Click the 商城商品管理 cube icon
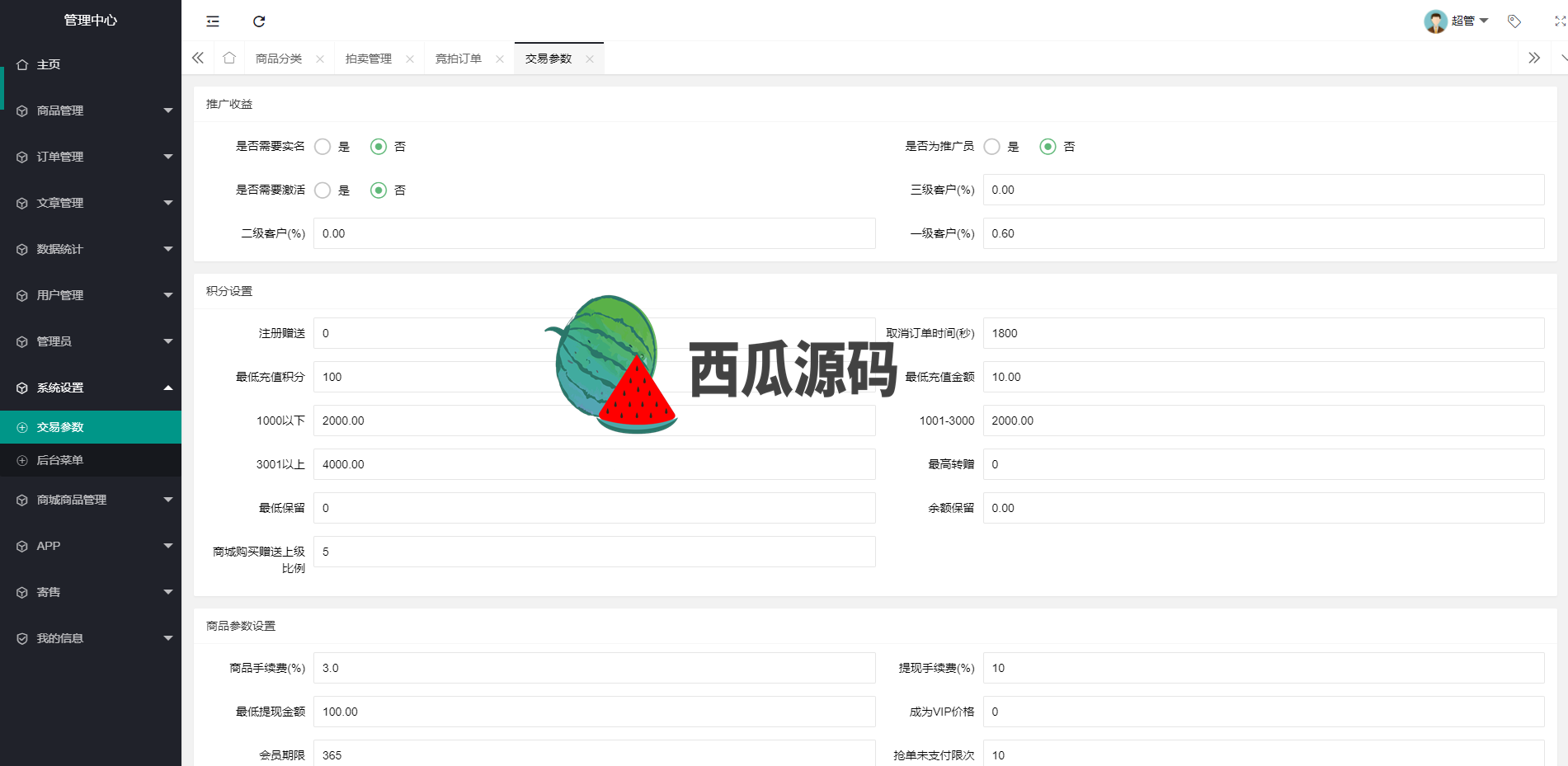Image resolution: width=1568 pixels, height=766 pixels. click(22, 500)
